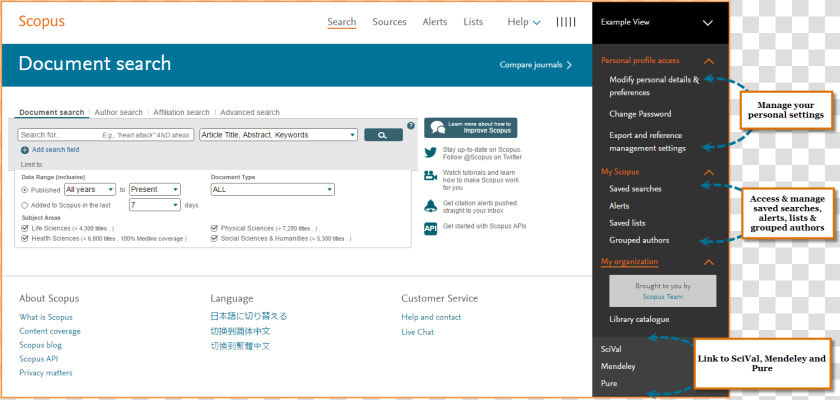Viewport: 840px width, 400px height.
Task: Click the speech bubbles Improve Scopus icon
Action: point(438,127)
